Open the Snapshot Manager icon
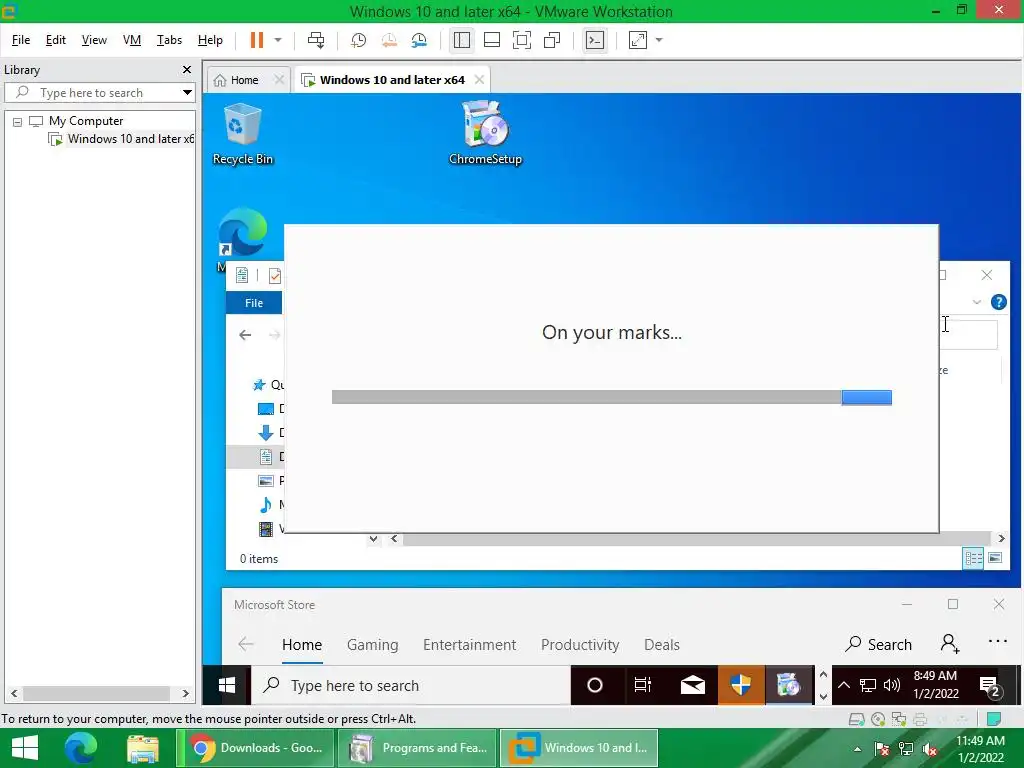This screenshot has height=768, width=1024. pos(419,40)
